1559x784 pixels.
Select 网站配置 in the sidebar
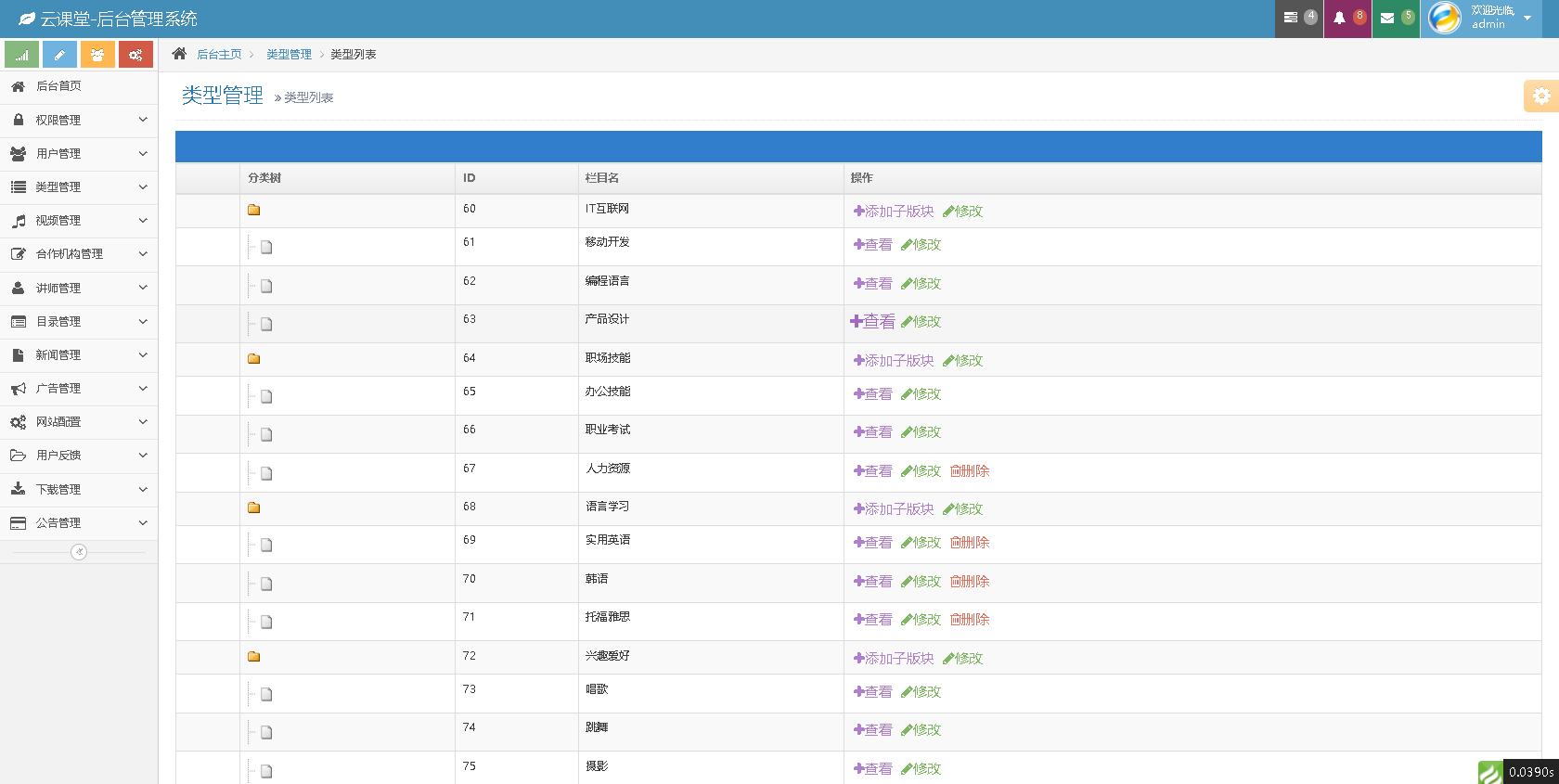click(58, 422)
